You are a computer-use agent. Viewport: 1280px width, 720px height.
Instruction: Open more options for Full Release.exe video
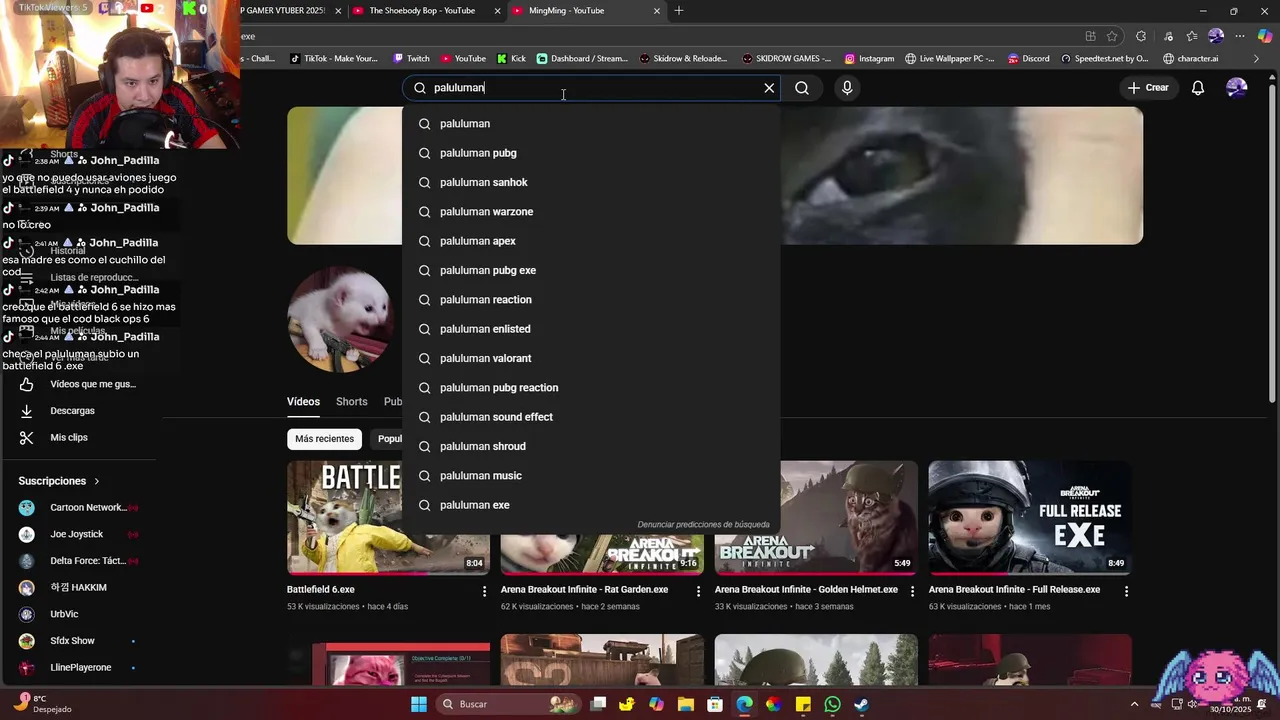pos(1126,592)
